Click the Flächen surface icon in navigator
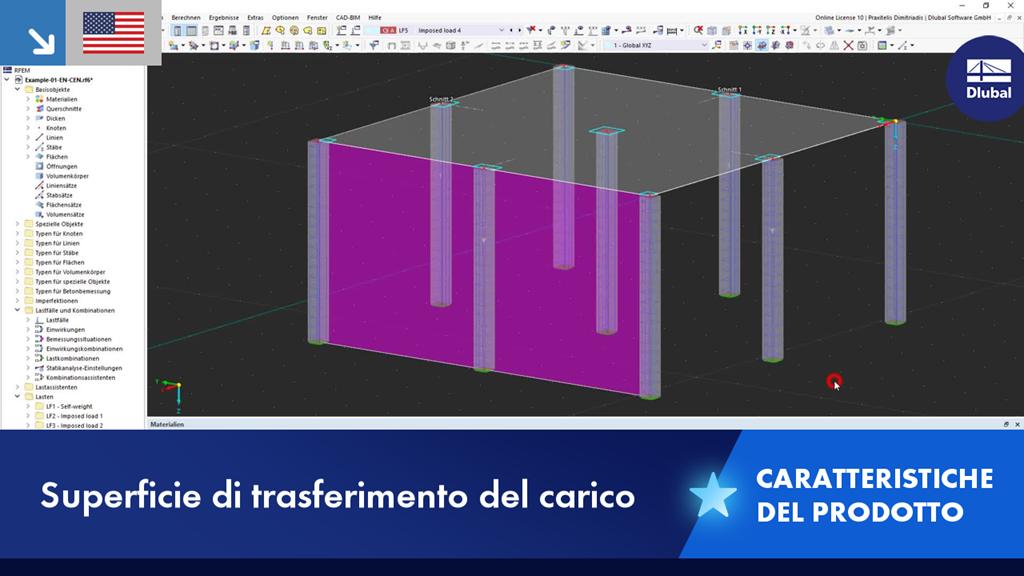 (x=39, y=157)
